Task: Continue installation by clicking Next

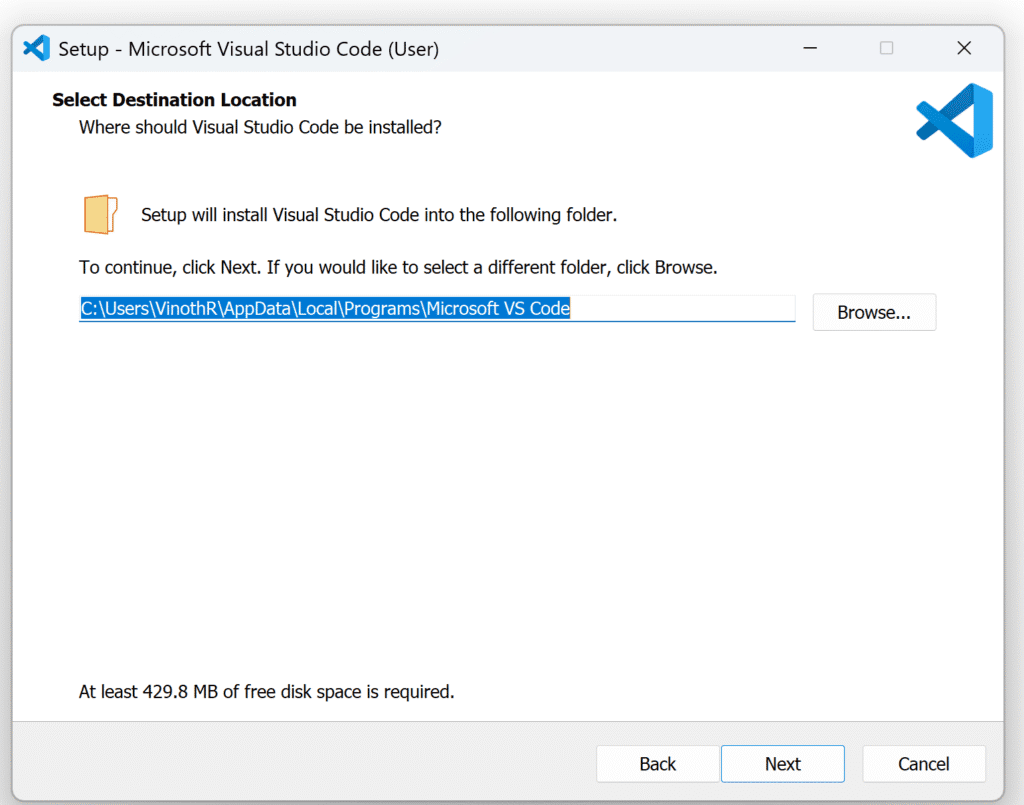Action: (x=782, y=764)
